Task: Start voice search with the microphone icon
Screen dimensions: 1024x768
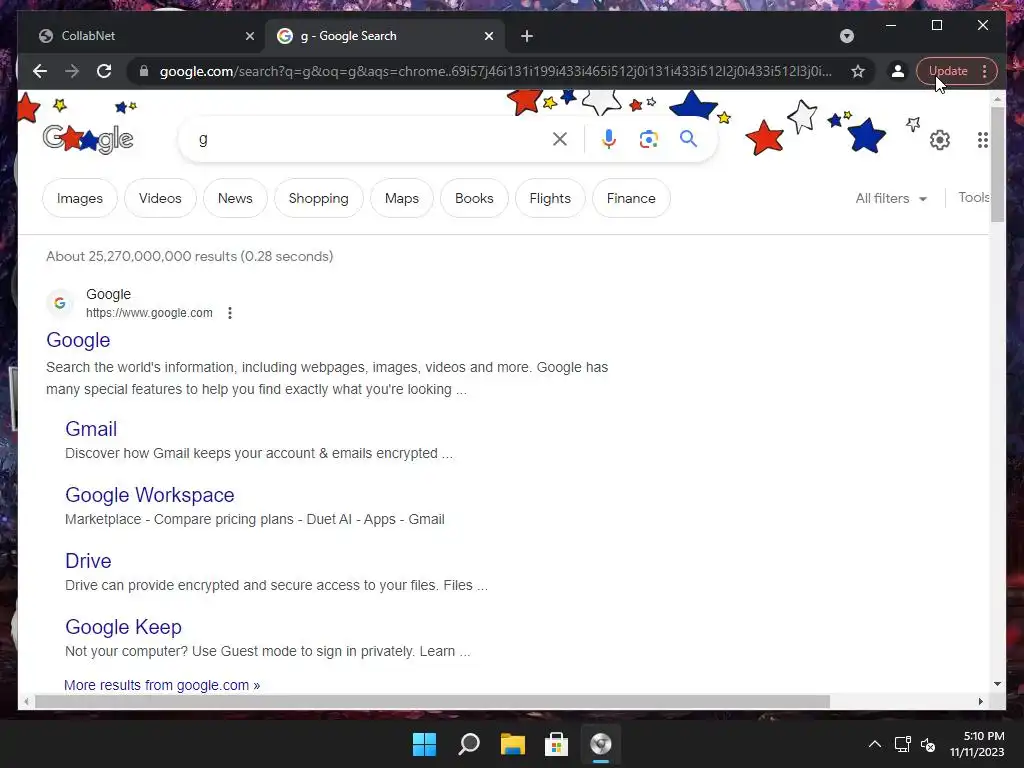Action: pos(609,139)
